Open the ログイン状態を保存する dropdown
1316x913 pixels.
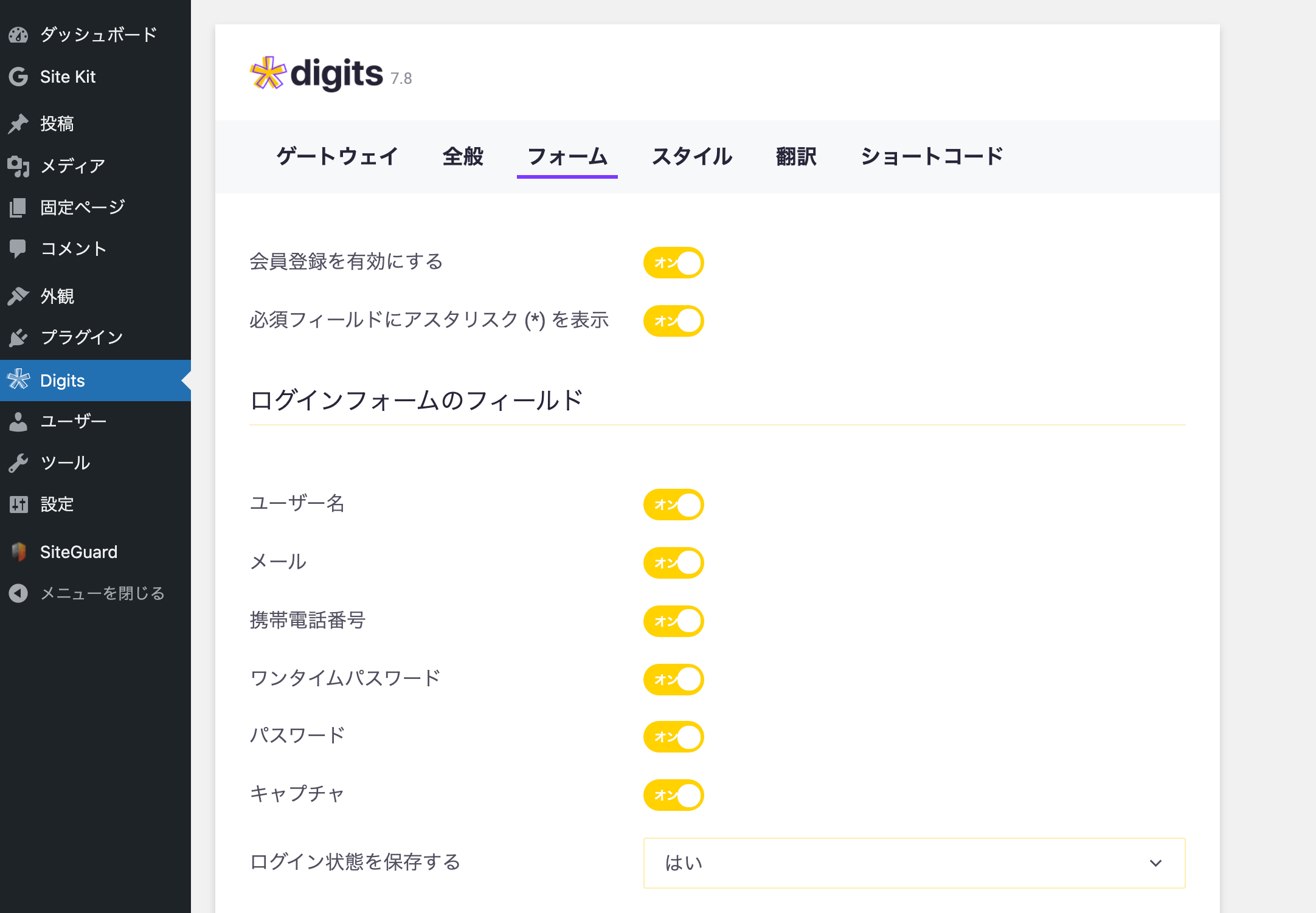pyautogui.click(x=914, y=863)
